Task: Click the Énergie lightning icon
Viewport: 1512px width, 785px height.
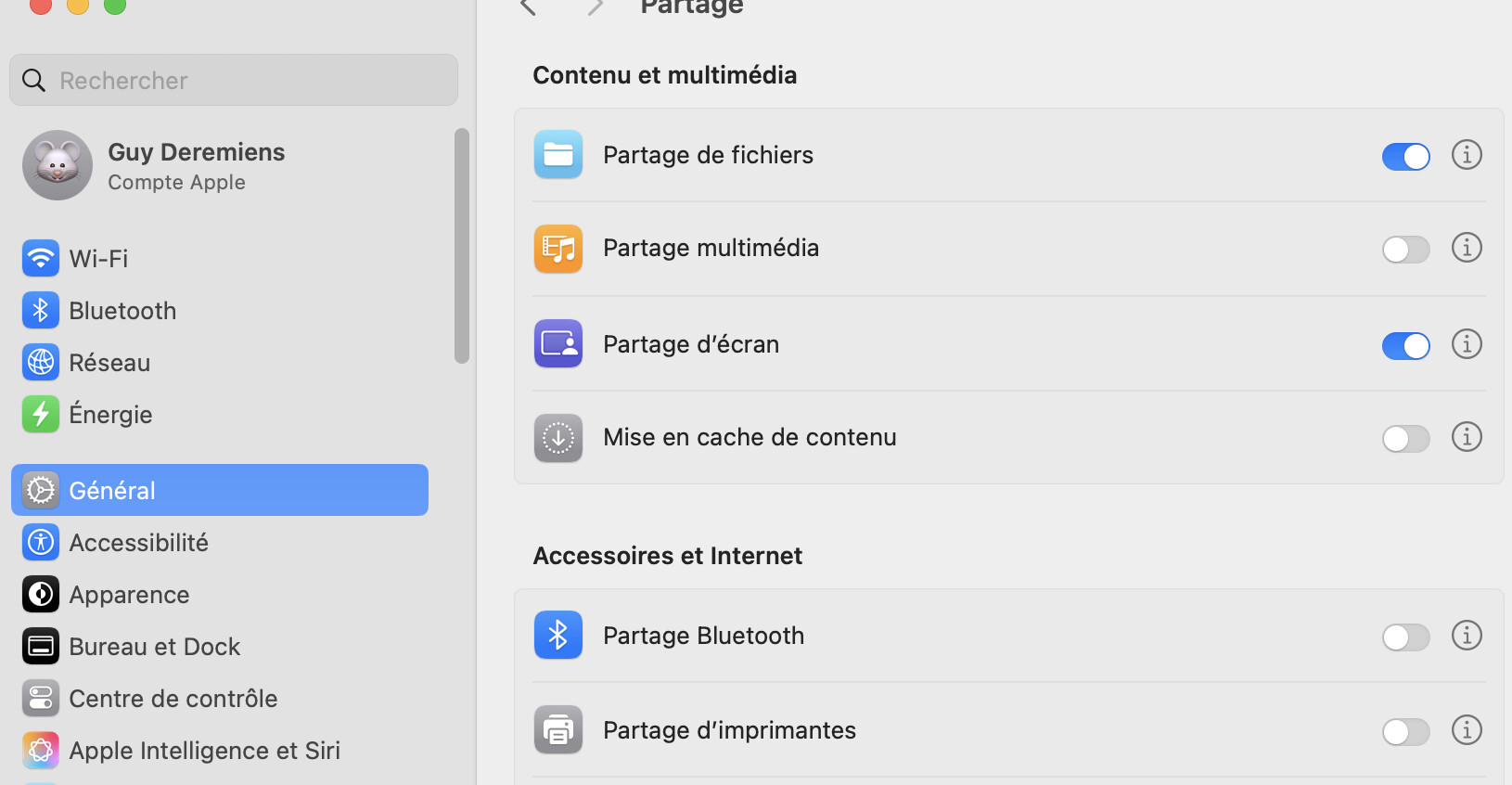Action: click(41, 415)
